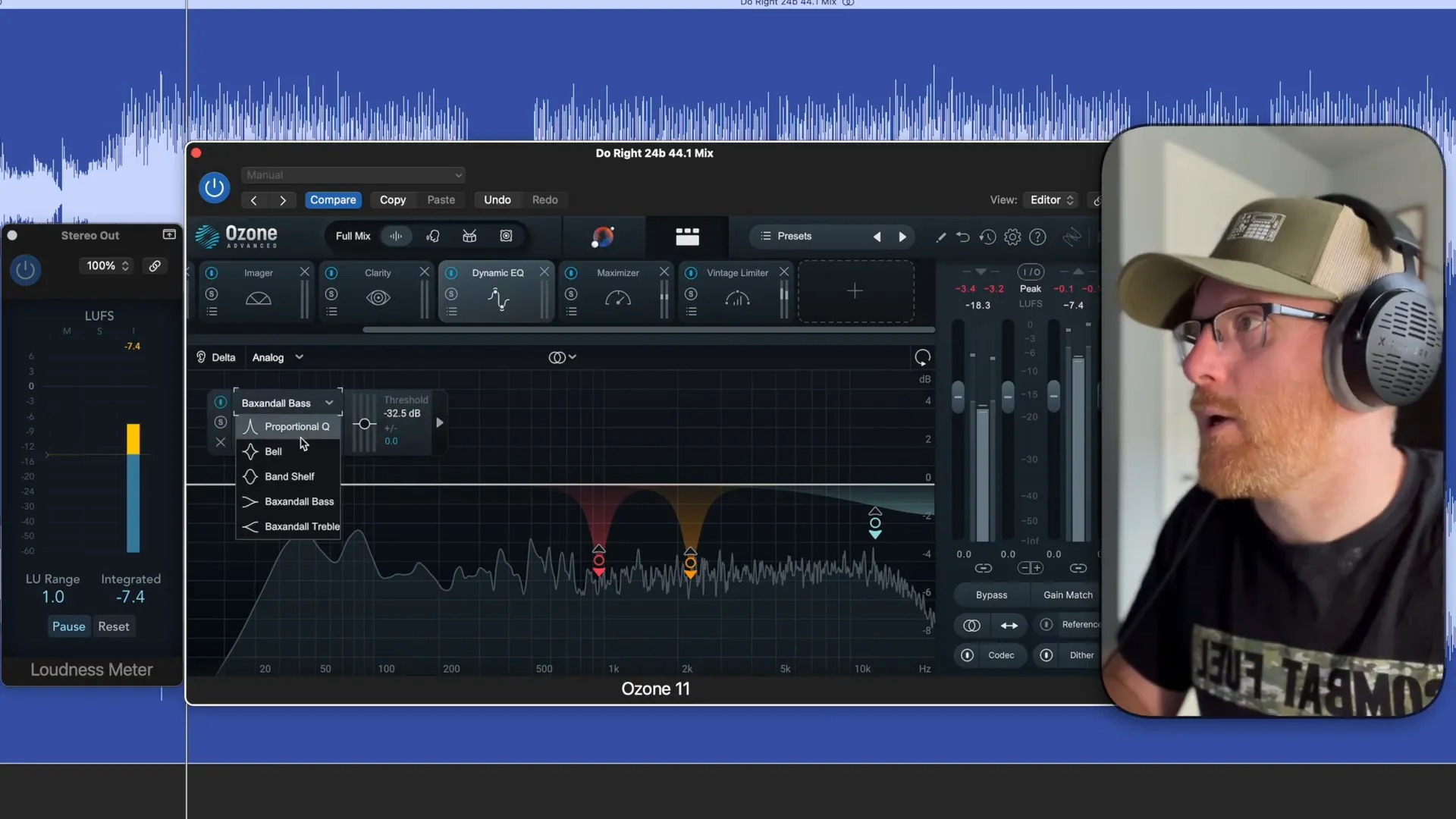The height and width of the screenshot is (819, 1456).
Task: Click the reset loop icon above EQ graph
Action: [x=922, y=357]
